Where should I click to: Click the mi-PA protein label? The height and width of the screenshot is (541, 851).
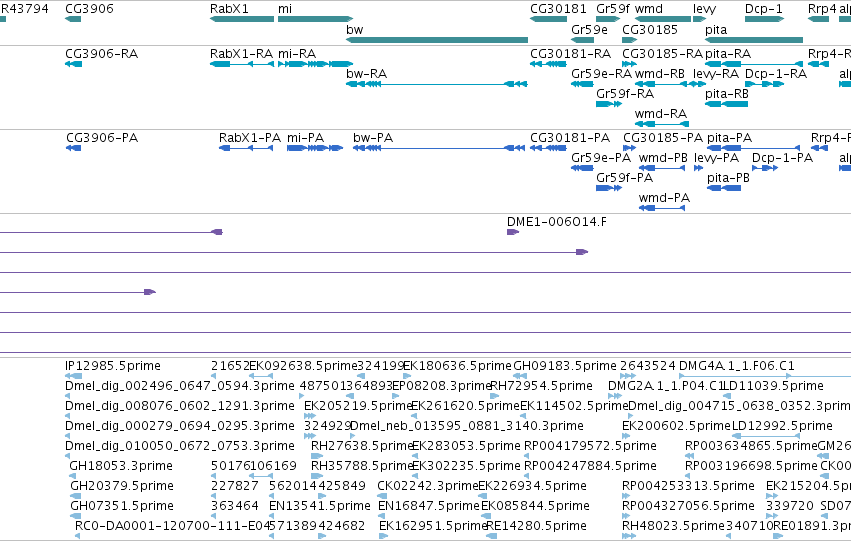306,138
